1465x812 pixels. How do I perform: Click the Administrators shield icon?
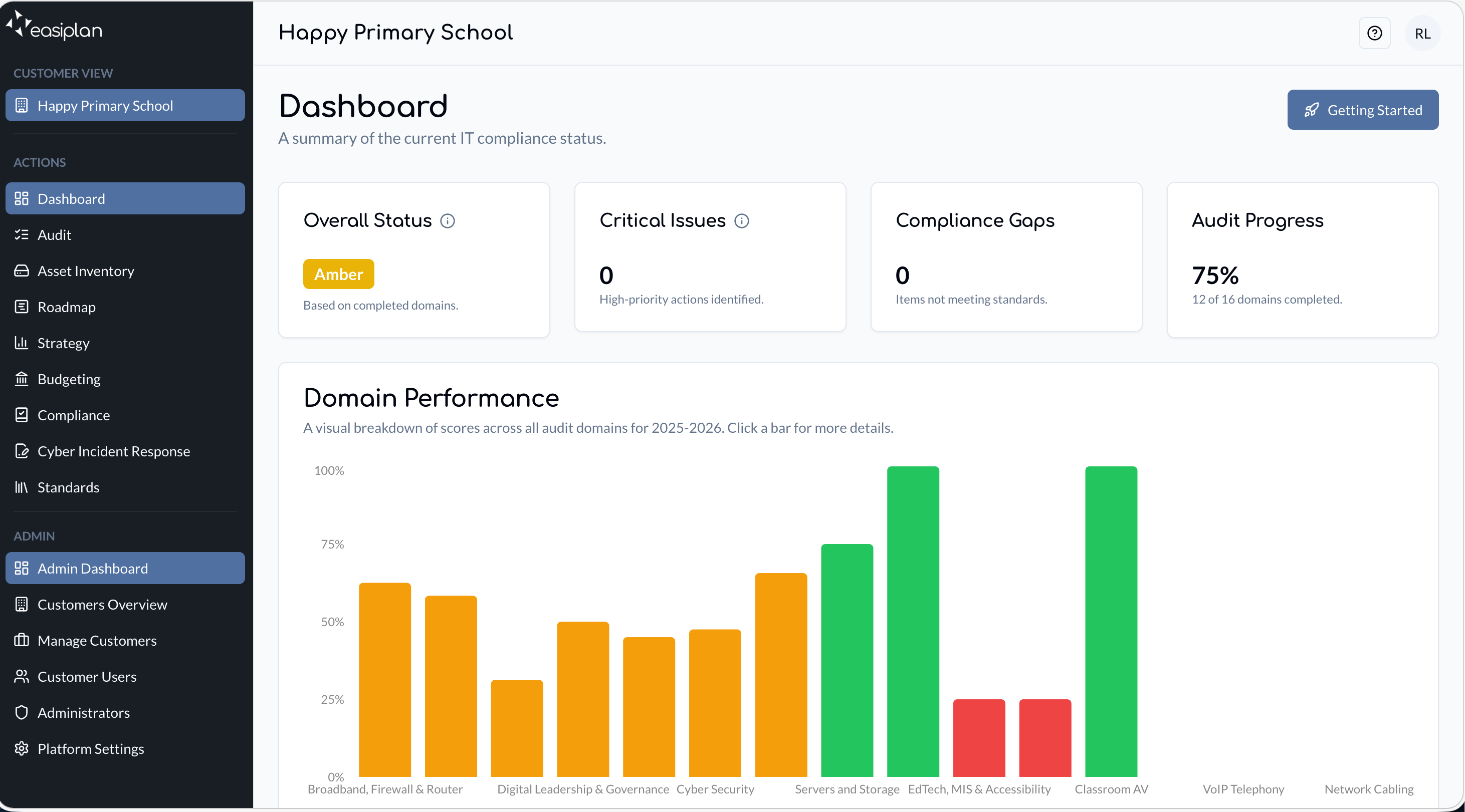22,712
